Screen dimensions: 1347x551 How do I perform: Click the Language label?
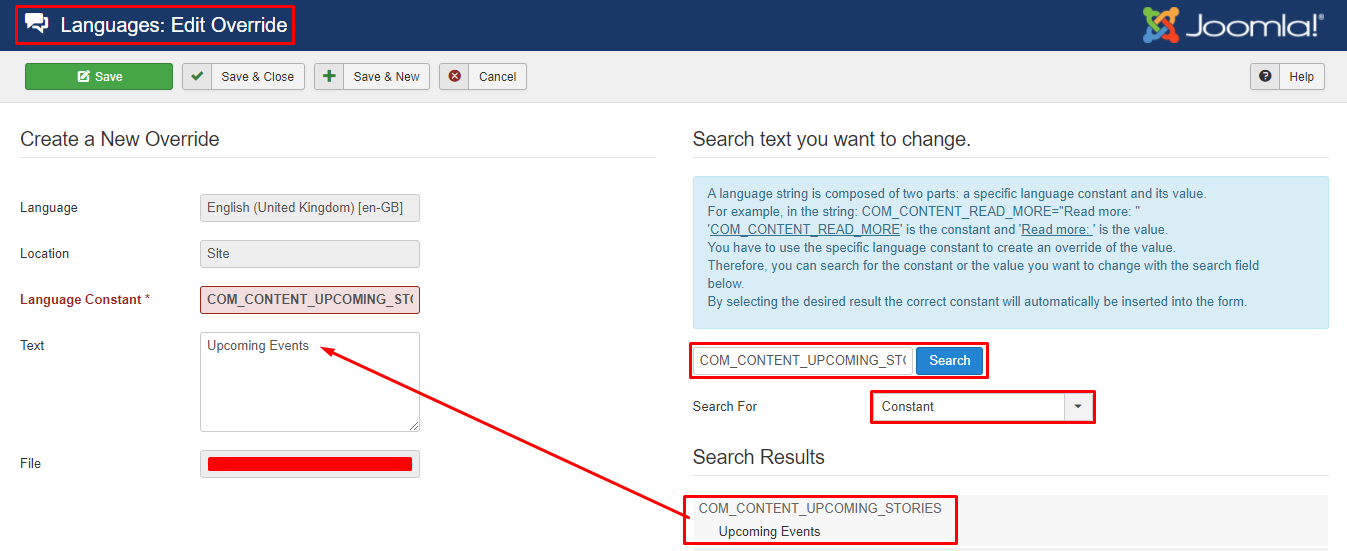pyautogui.click(x=49, y=208)
